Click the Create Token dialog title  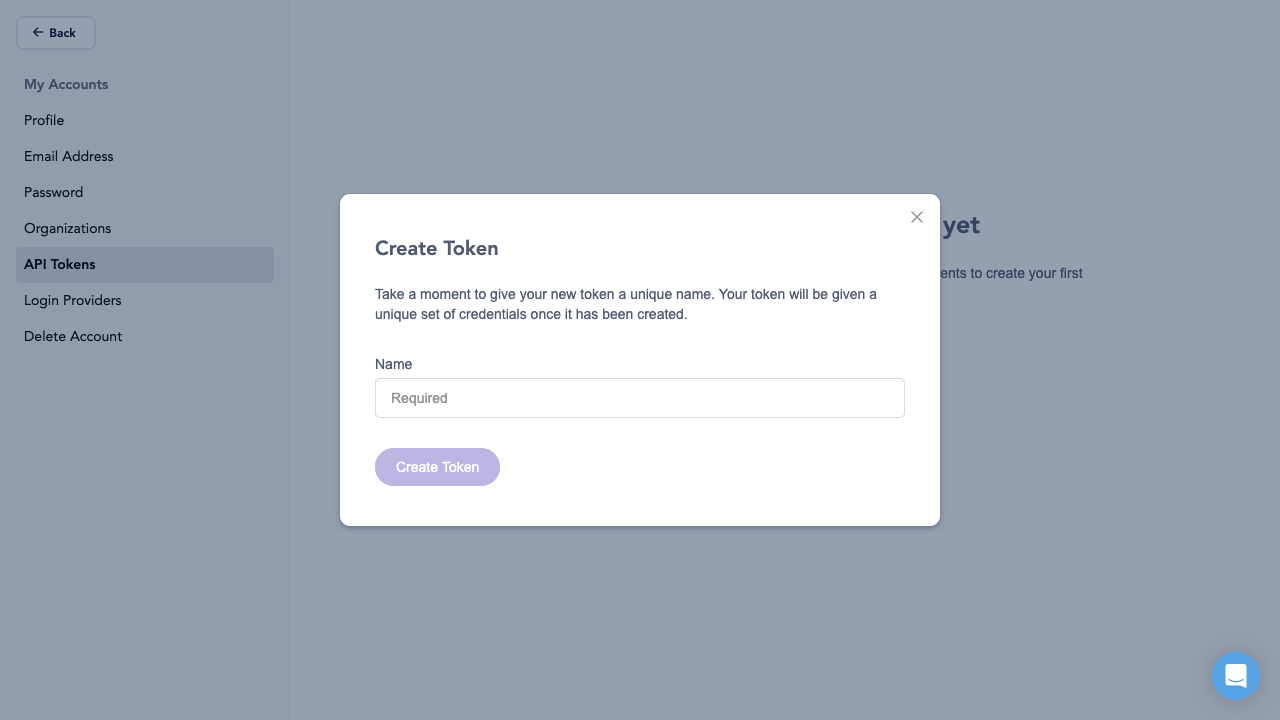436,248
